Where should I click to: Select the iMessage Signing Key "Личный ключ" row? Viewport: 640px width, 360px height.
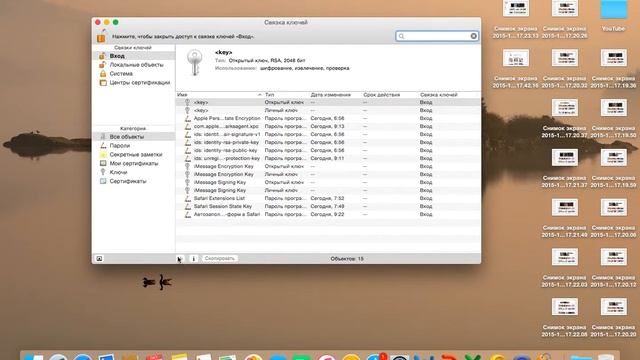click(x=328, y=190)
